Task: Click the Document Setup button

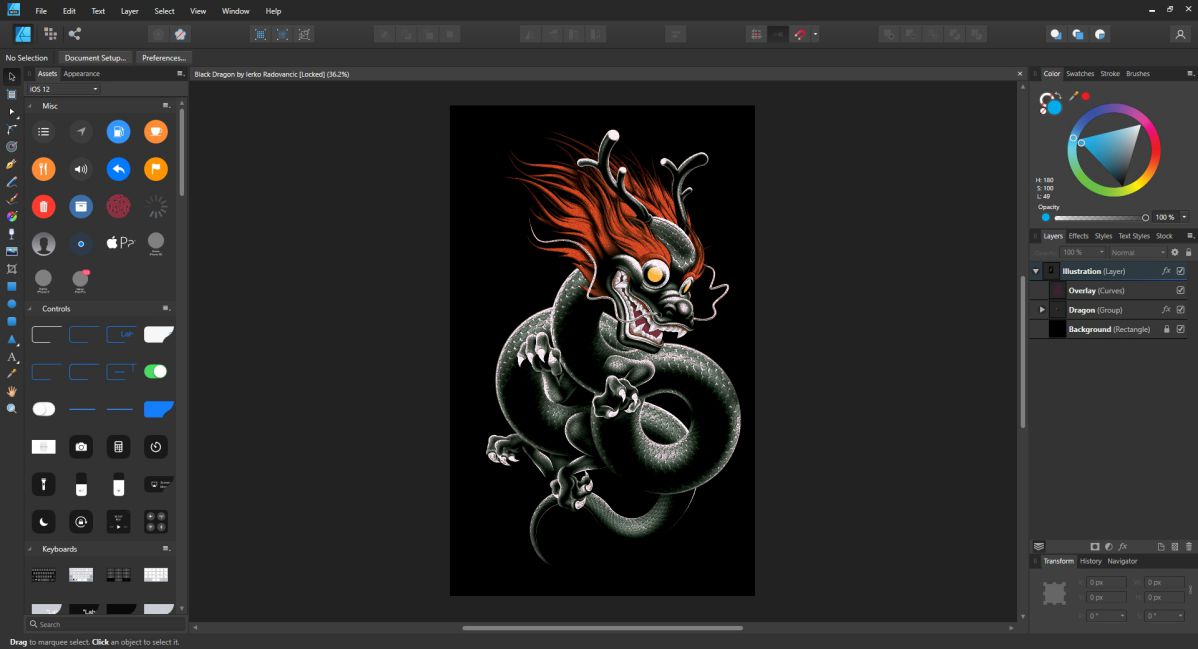Action: 95,57
